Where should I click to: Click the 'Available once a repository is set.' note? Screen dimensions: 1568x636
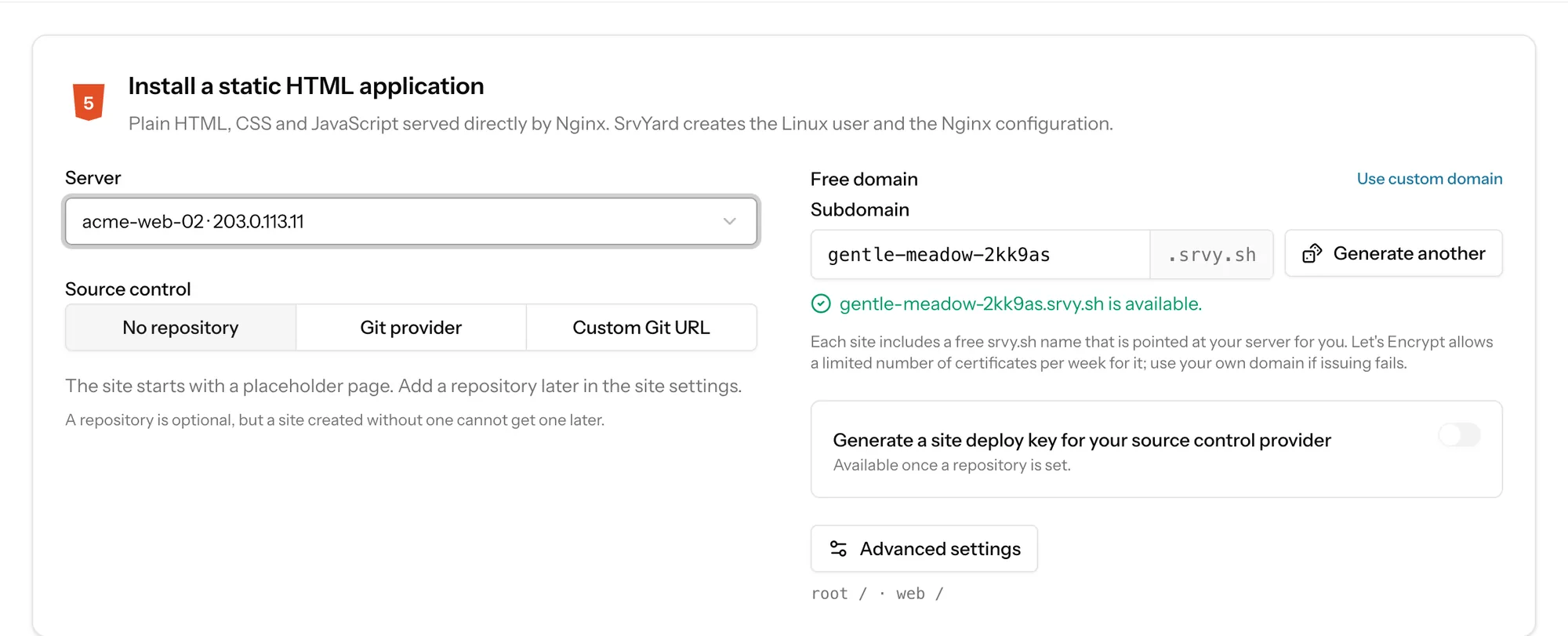[952, 465]
